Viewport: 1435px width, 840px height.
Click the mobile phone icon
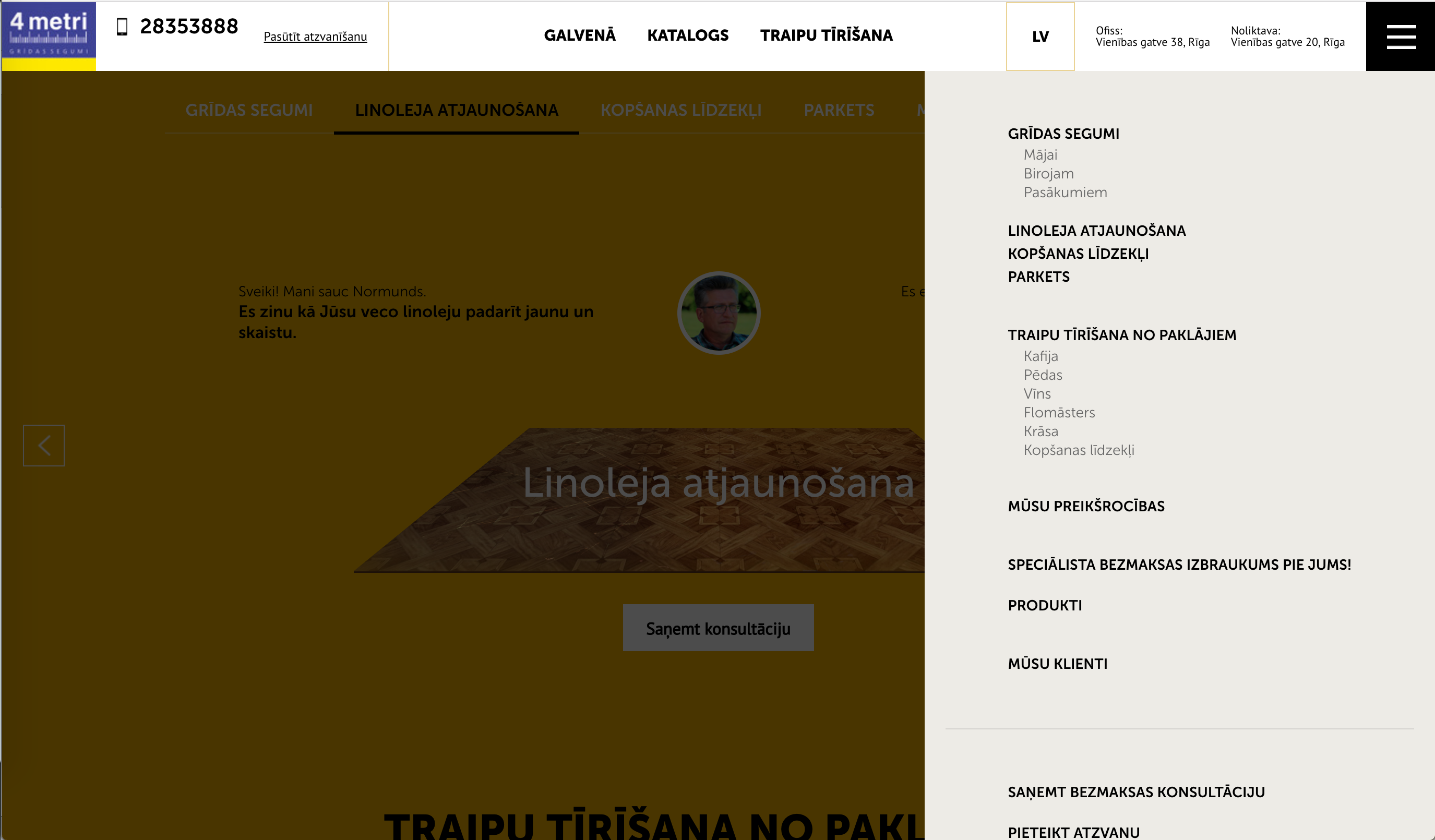(x=122, y=27)
